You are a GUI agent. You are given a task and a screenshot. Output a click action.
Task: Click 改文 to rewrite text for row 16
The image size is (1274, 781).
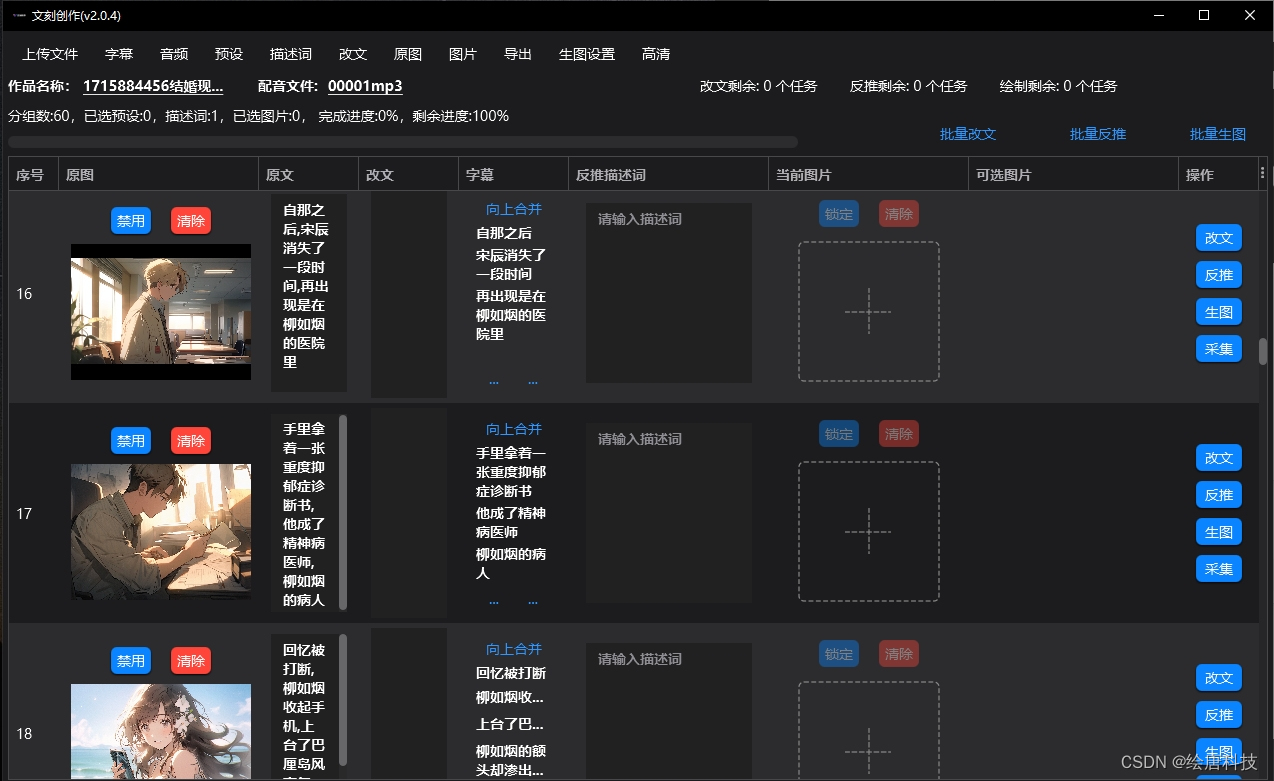tap(1218, 237)
